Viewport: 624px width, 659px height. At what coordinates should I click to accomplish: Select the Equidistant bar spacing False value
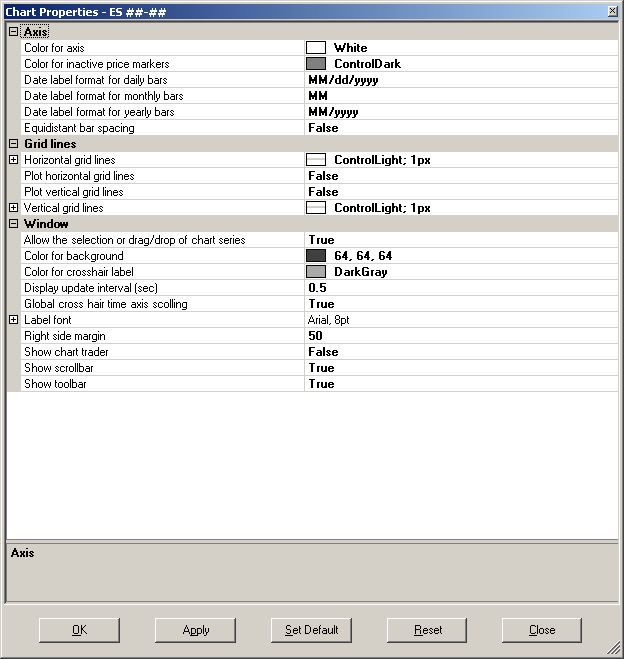323,128
